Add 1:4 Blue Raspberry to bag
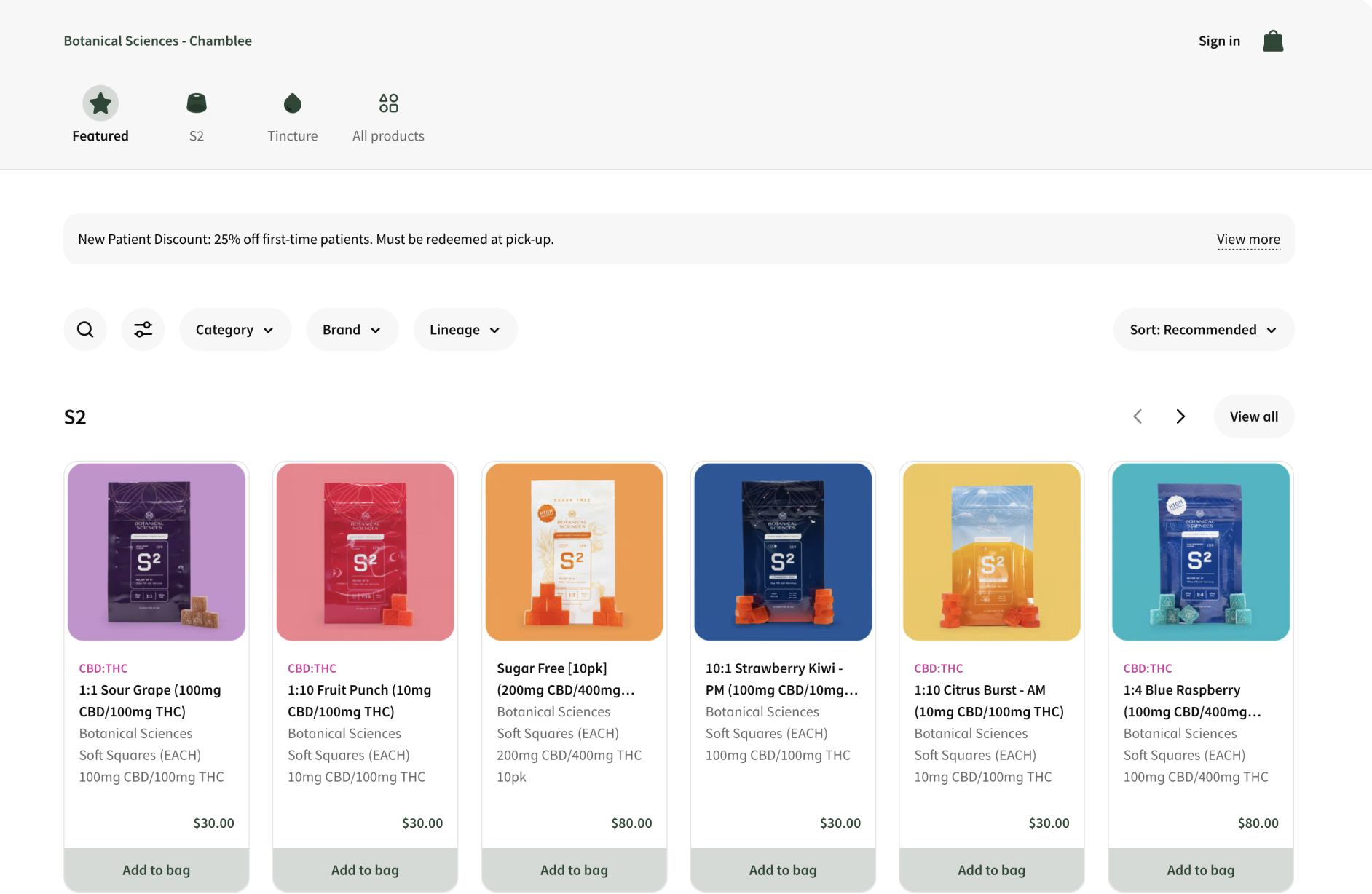Viewport: 1372px width, 894px height. 1201,870
